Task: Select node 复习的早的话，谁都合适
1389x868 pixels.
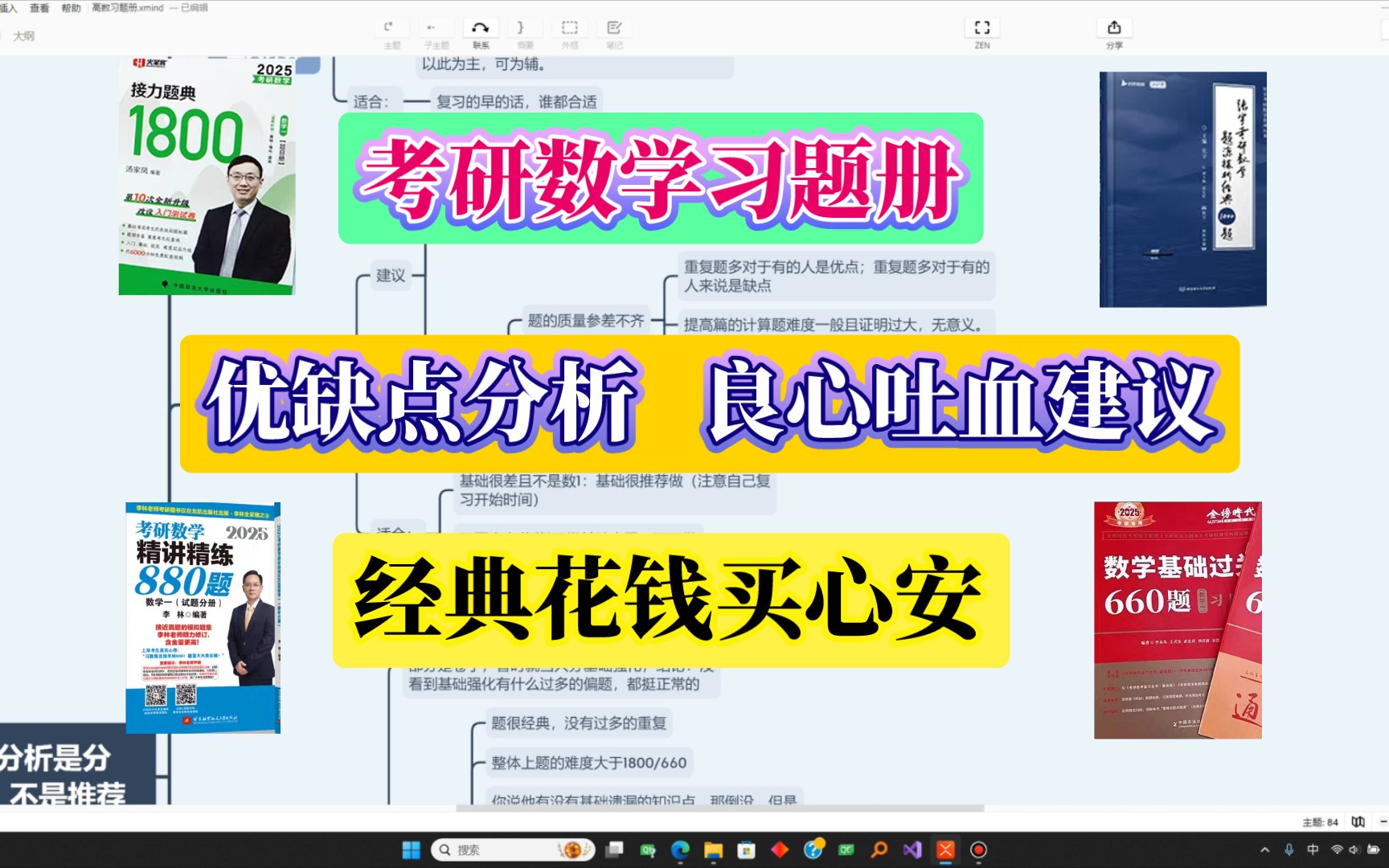Action: pyautogui.click(x=517, y=102)
